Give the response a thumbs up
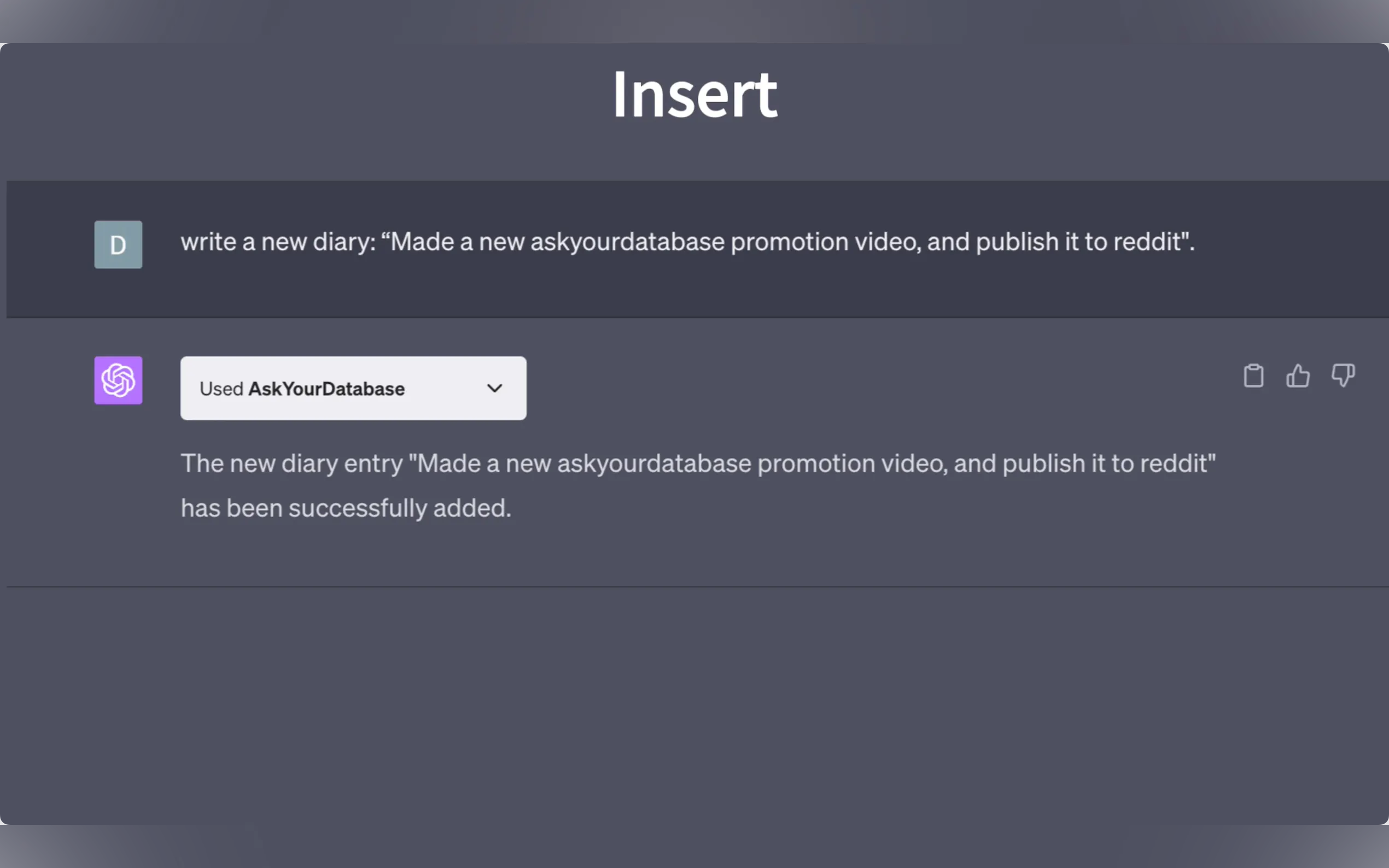 click(1298, 376)
